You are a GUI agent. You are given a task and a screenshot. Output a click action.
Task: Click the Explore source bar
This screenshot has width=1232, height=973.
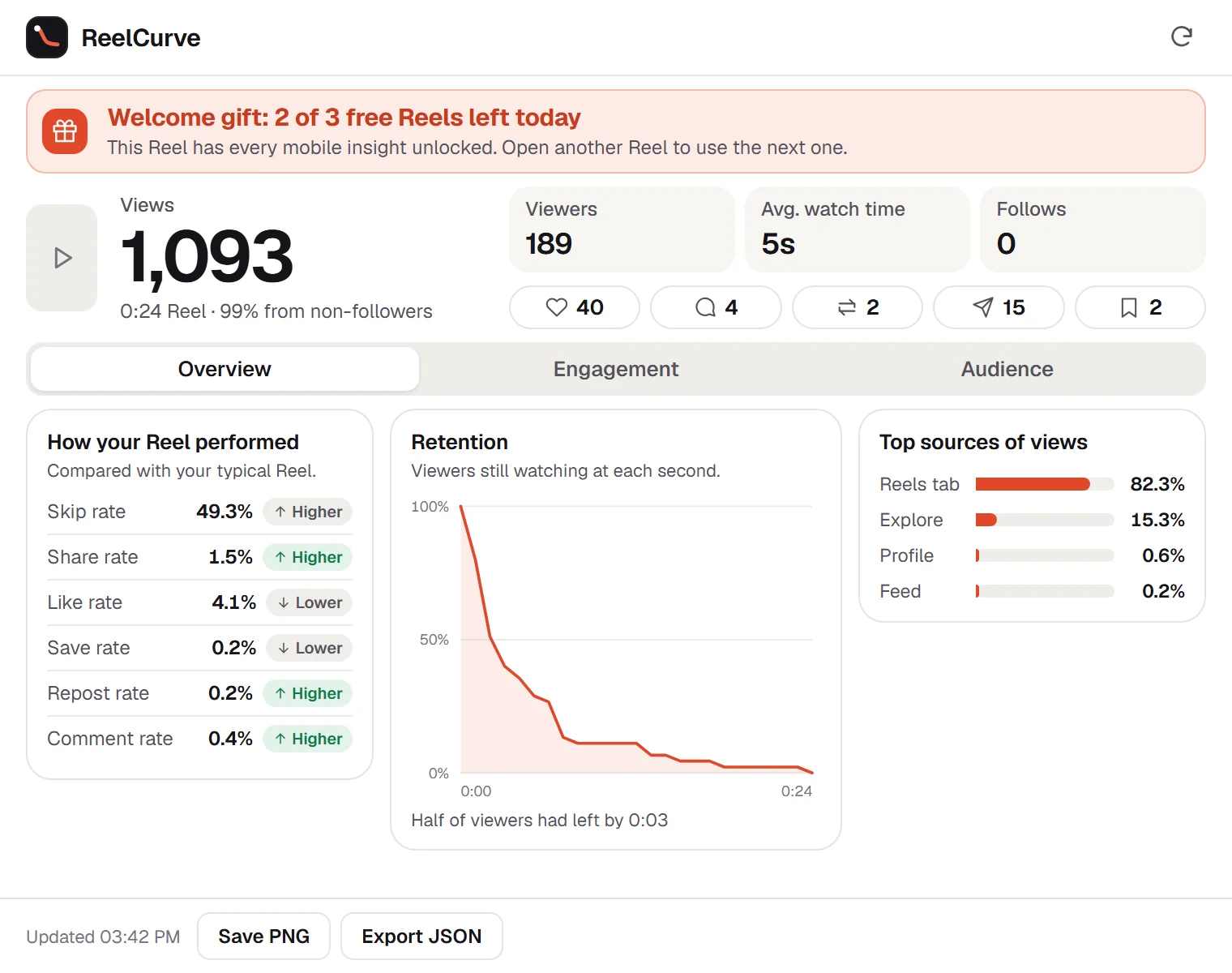coord(1045,520)
